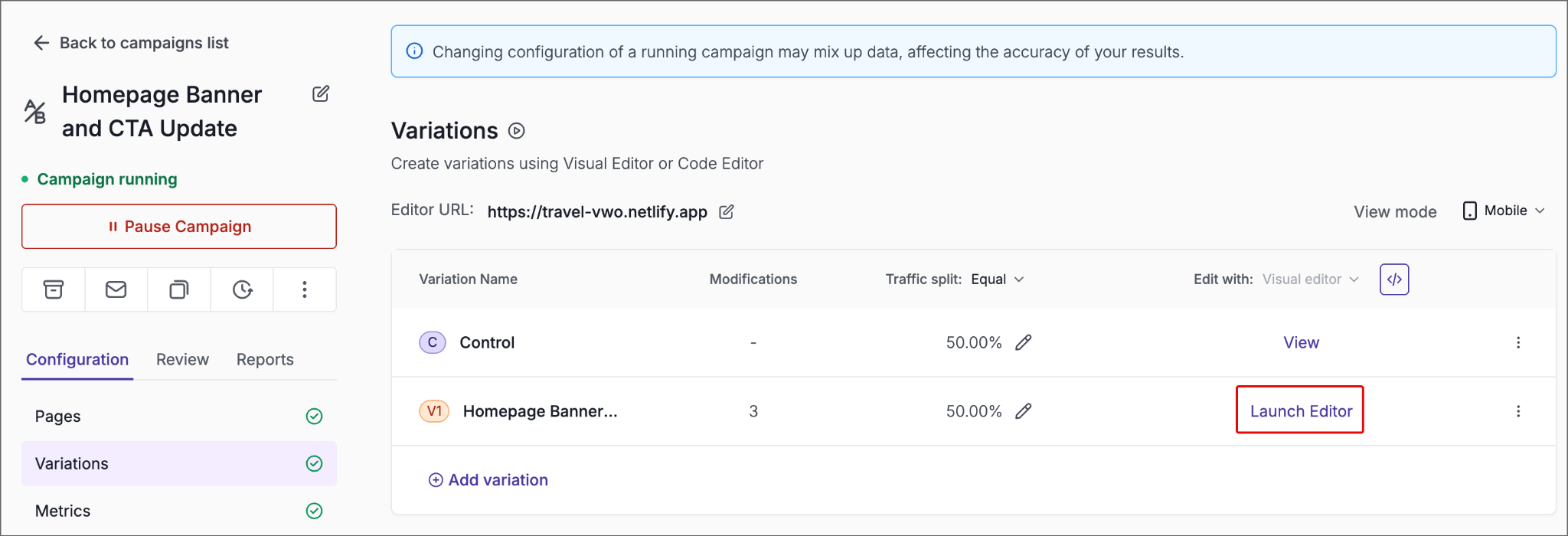Click the A/B test type icon

click(x=35, y=111)
